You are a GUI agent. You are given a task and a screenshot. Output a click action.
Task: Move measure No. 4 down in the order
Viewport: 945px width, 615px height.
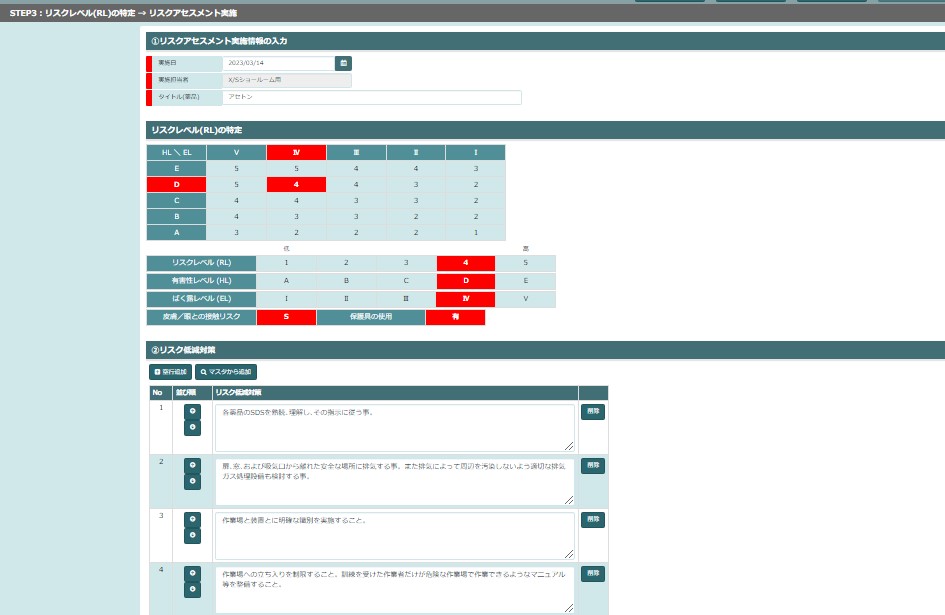192,590
